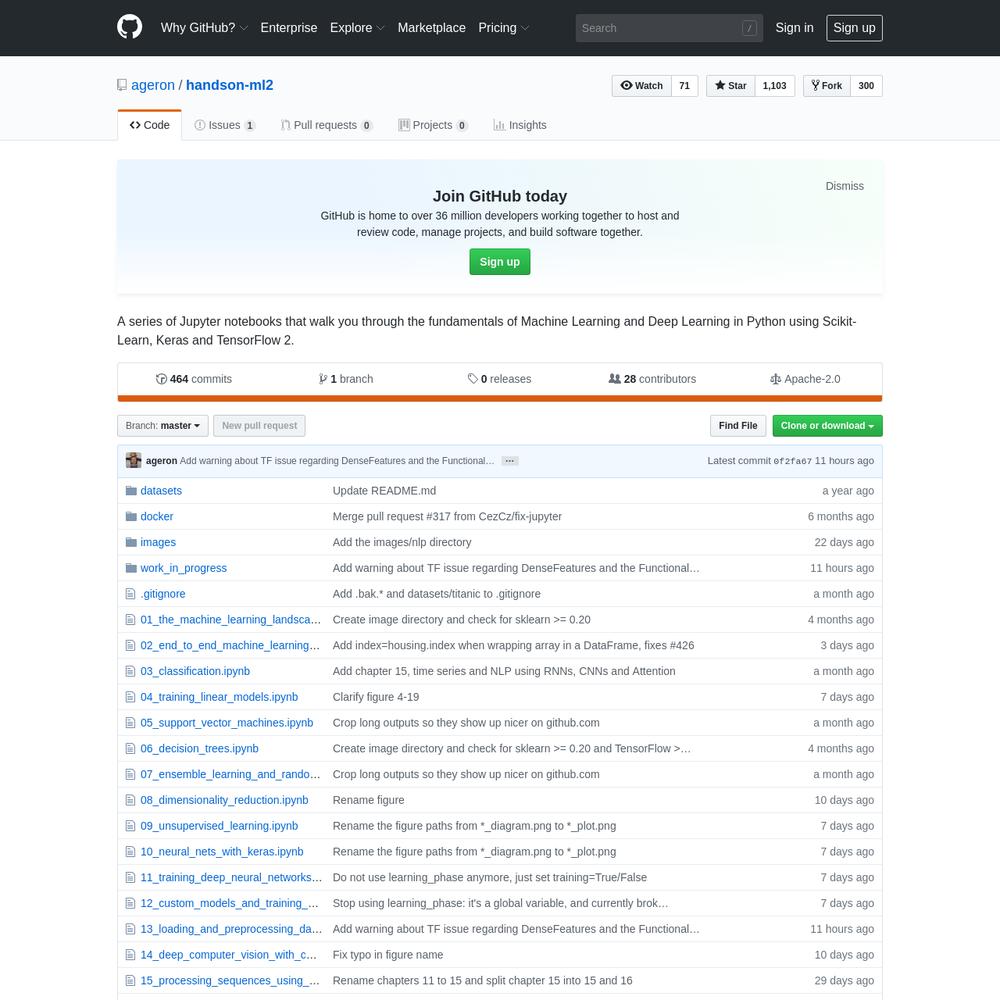Click the file icon next to .gitignore

[x=130, y=594]
